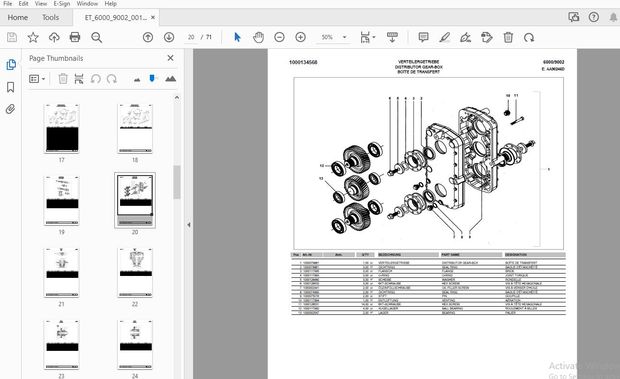Reduce thumbnail size with small mountain icon
The width and height of the screenshot is (620, 379).
(x=137, y=80)
